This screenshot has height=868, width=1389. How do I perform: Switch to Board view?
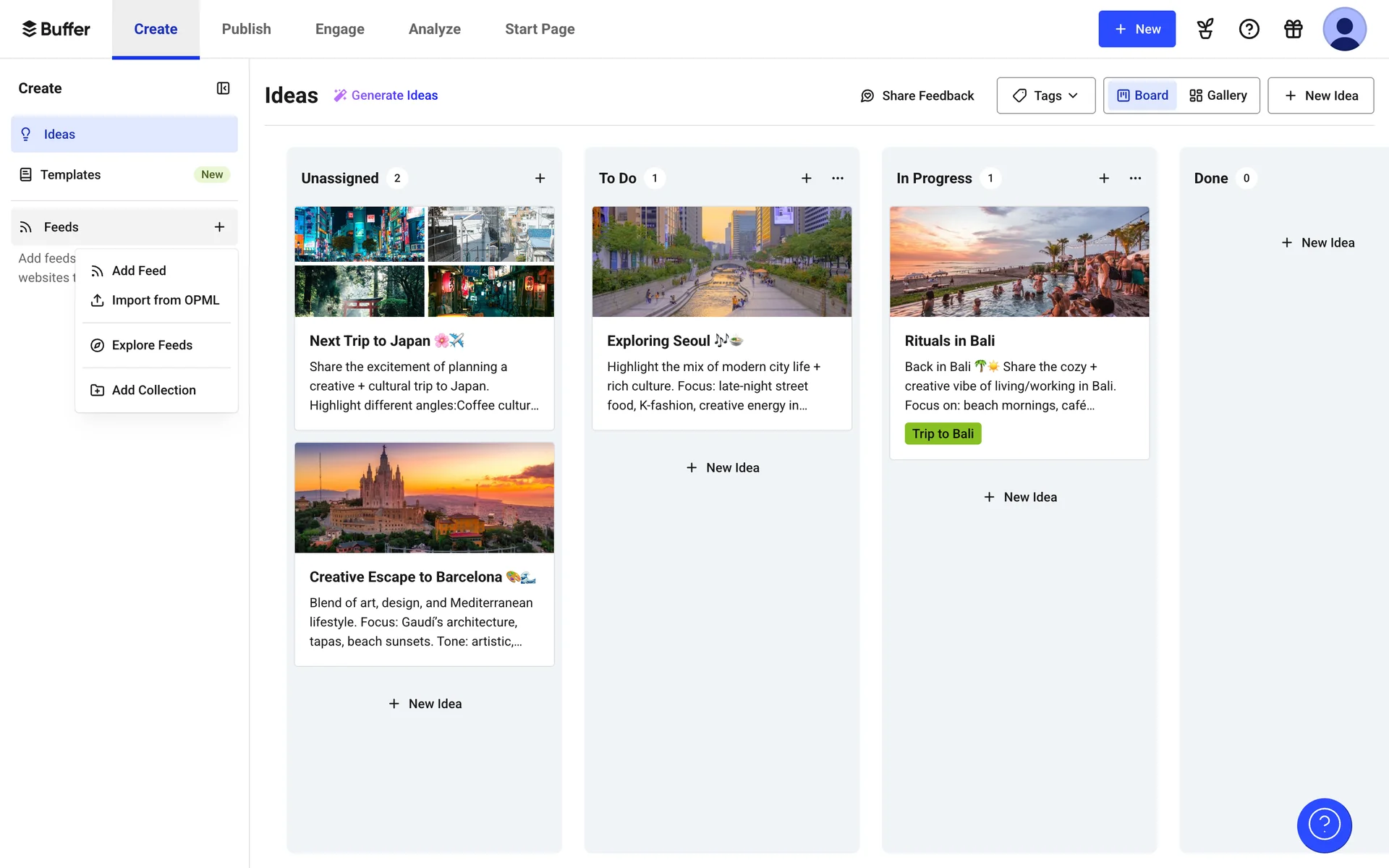coord(1142,95)
